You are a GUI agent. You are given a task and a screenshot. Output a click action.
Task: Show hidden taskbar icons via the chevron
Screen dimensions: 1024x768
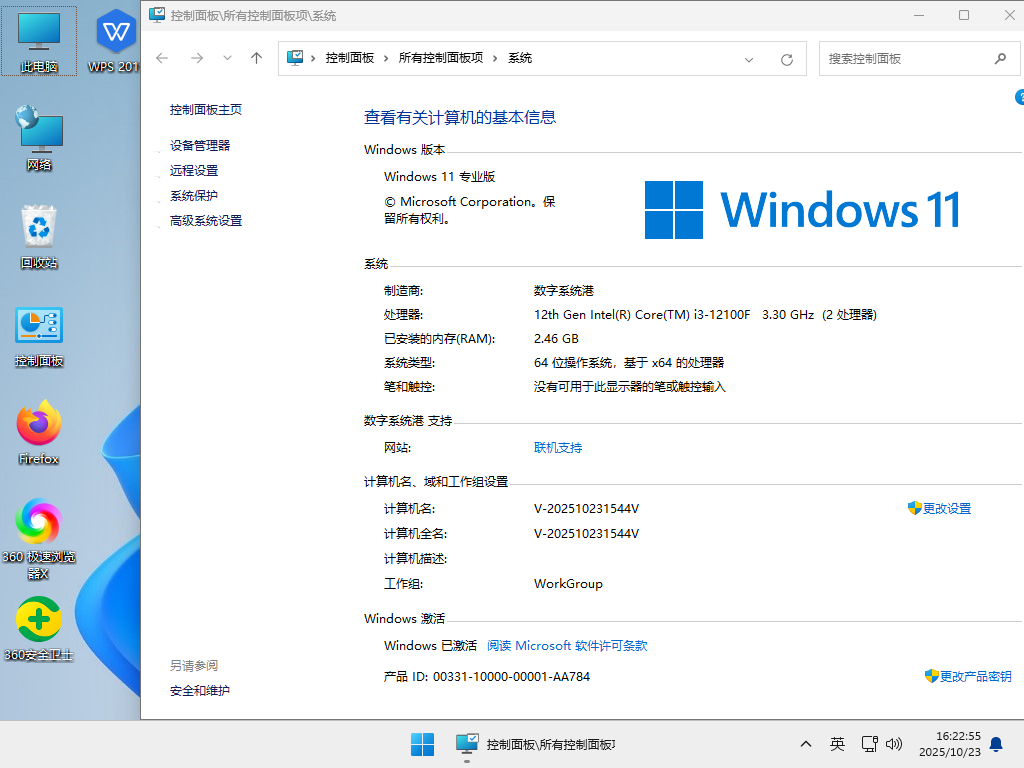[x=805, y=744]
